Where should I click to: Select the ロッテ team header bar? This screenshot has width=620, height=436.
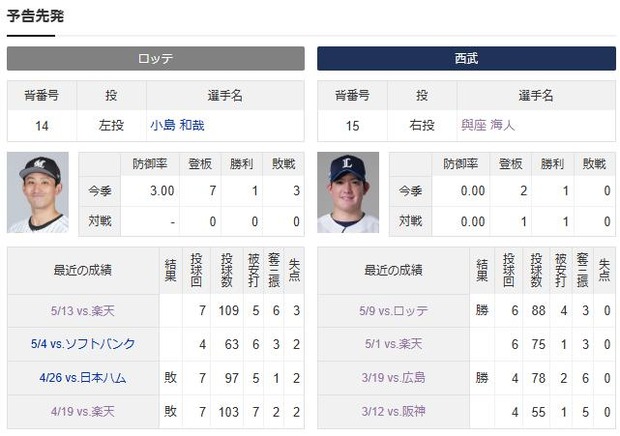point(155,59)
